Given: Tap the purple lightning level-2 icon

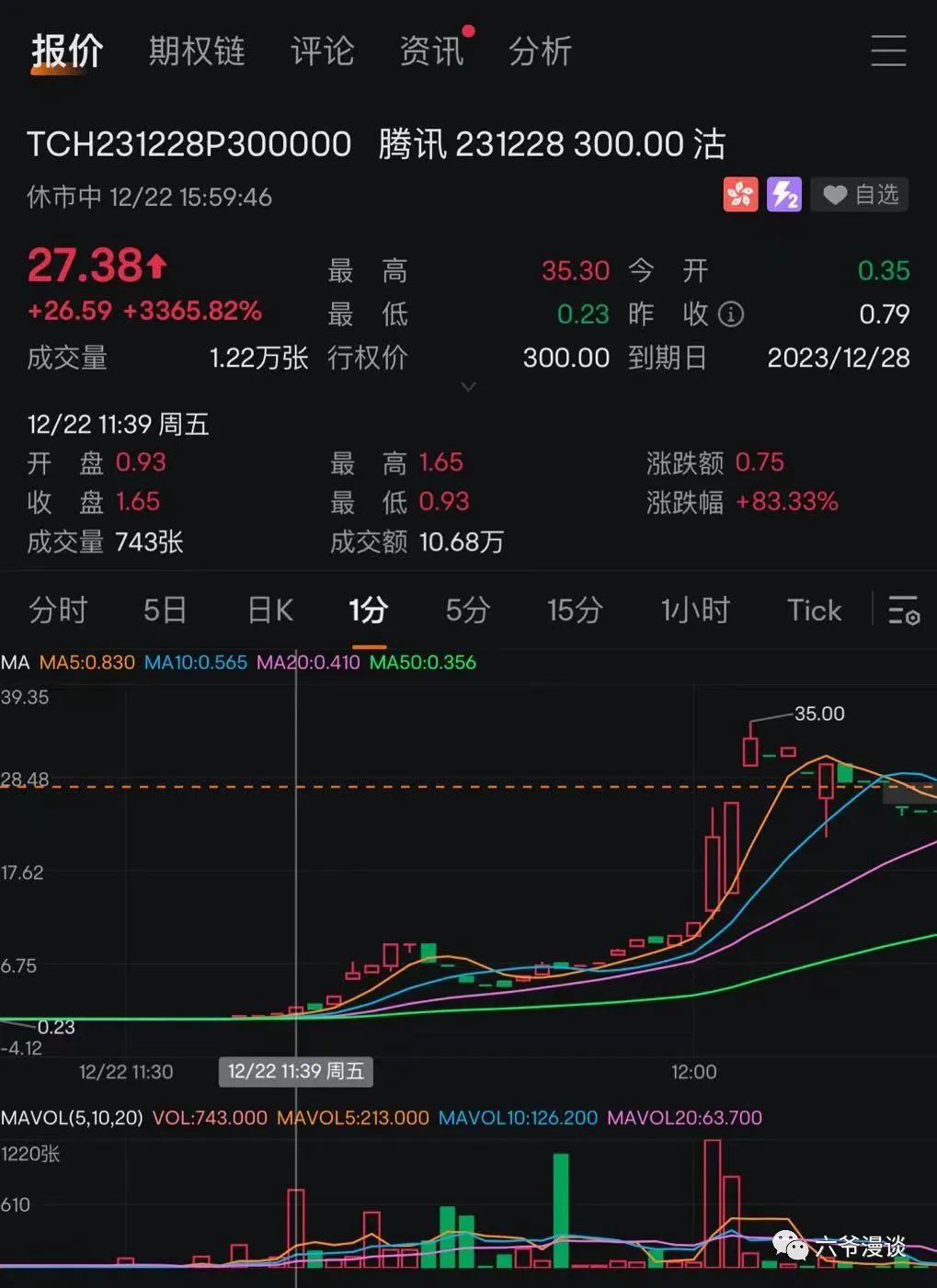Looking at the screenshot, I should (784, 195).
